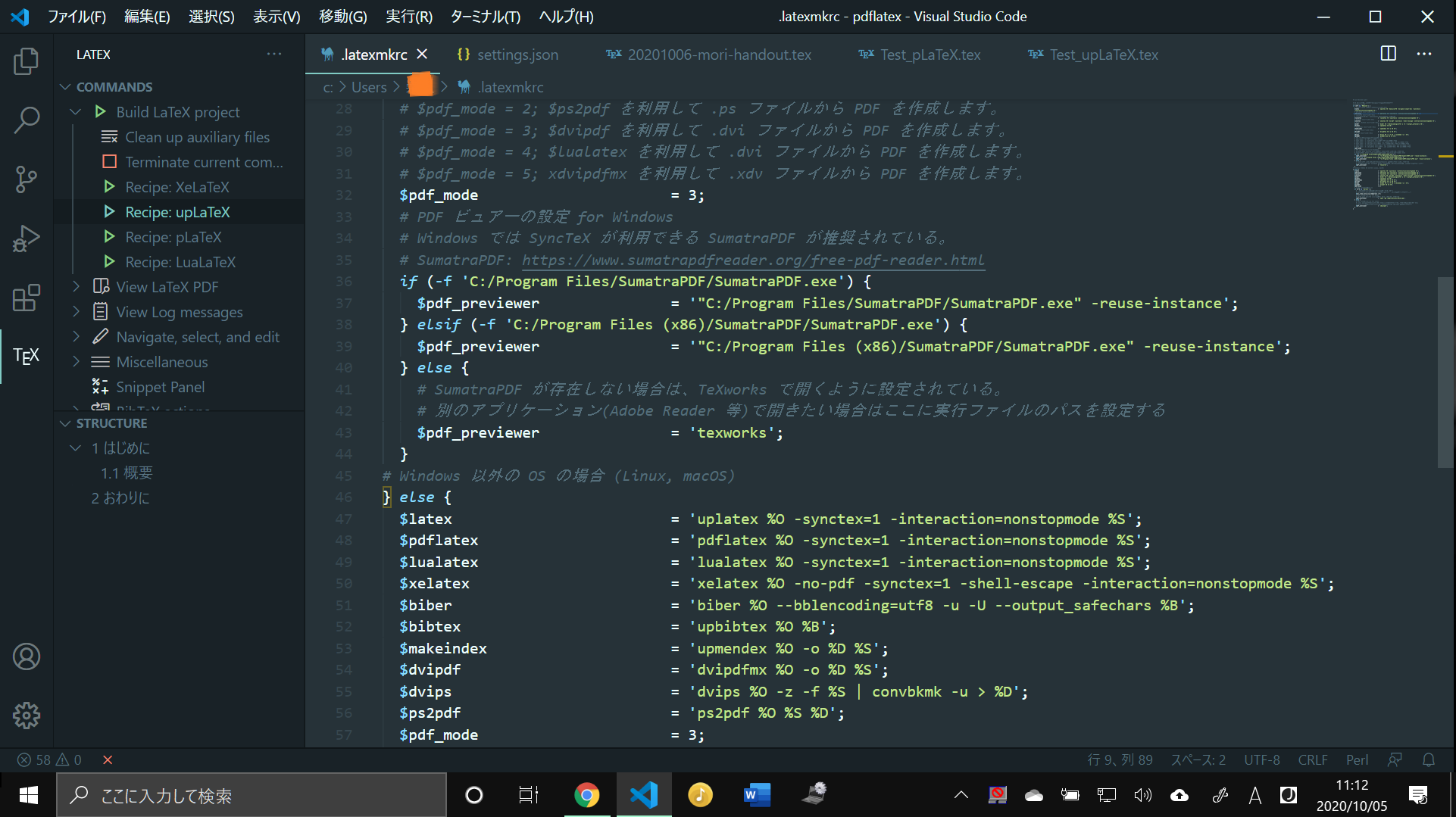Image resolution: width=1456 pixels, height=817 pixels.
Task: Click UTF-8 encoding in the status bar
Action: [1261, 759]
